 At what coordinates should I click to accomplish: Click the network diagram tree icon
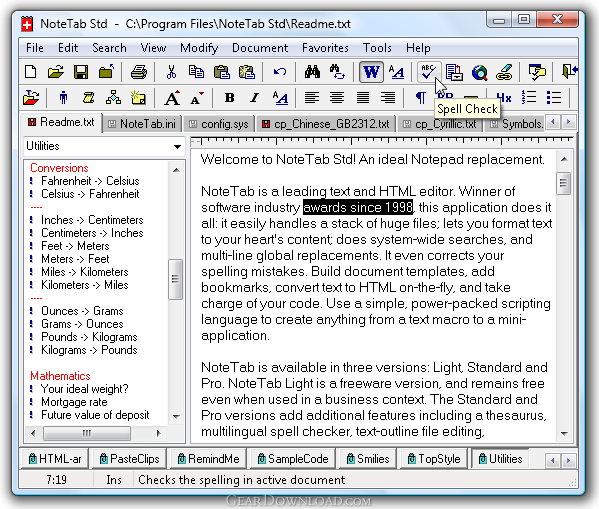click(x=113, y=98)
